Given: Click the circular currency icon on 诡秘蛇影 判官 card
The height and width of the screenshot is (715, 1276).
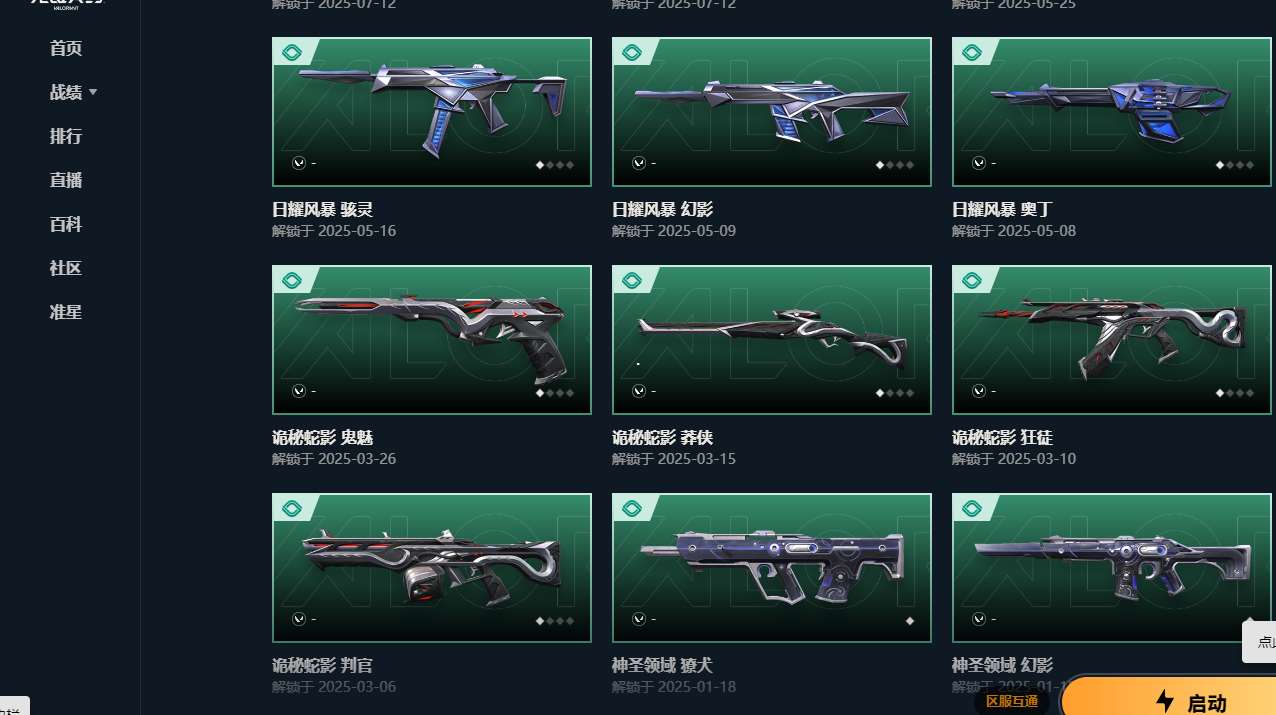Looking at the screenshot, I should (x=298, y=619).
